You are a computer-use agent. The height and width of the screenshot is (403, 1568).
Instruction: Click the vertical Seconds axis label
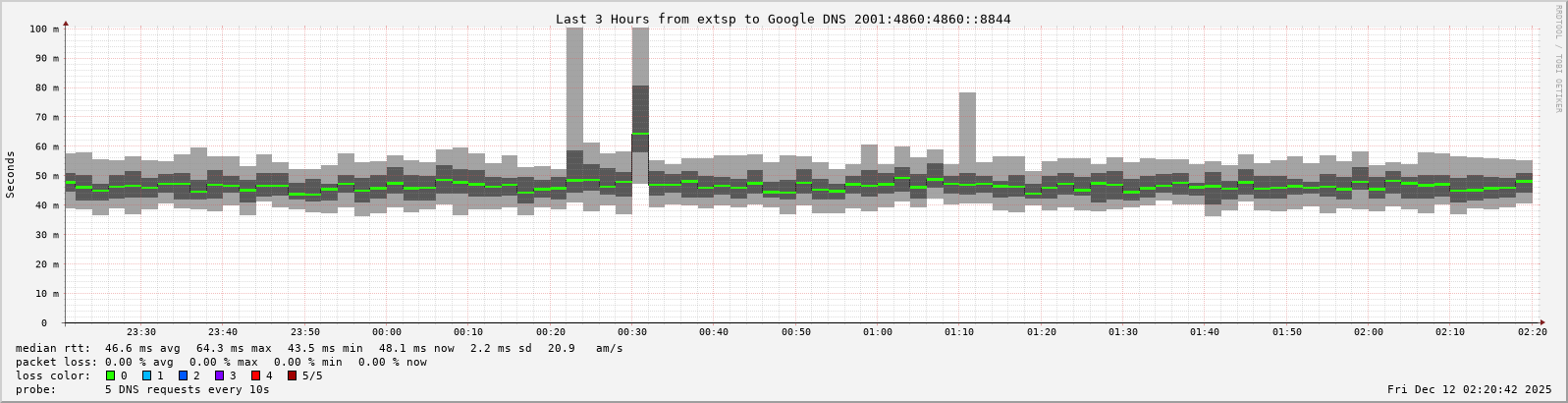tap(11, 175)
